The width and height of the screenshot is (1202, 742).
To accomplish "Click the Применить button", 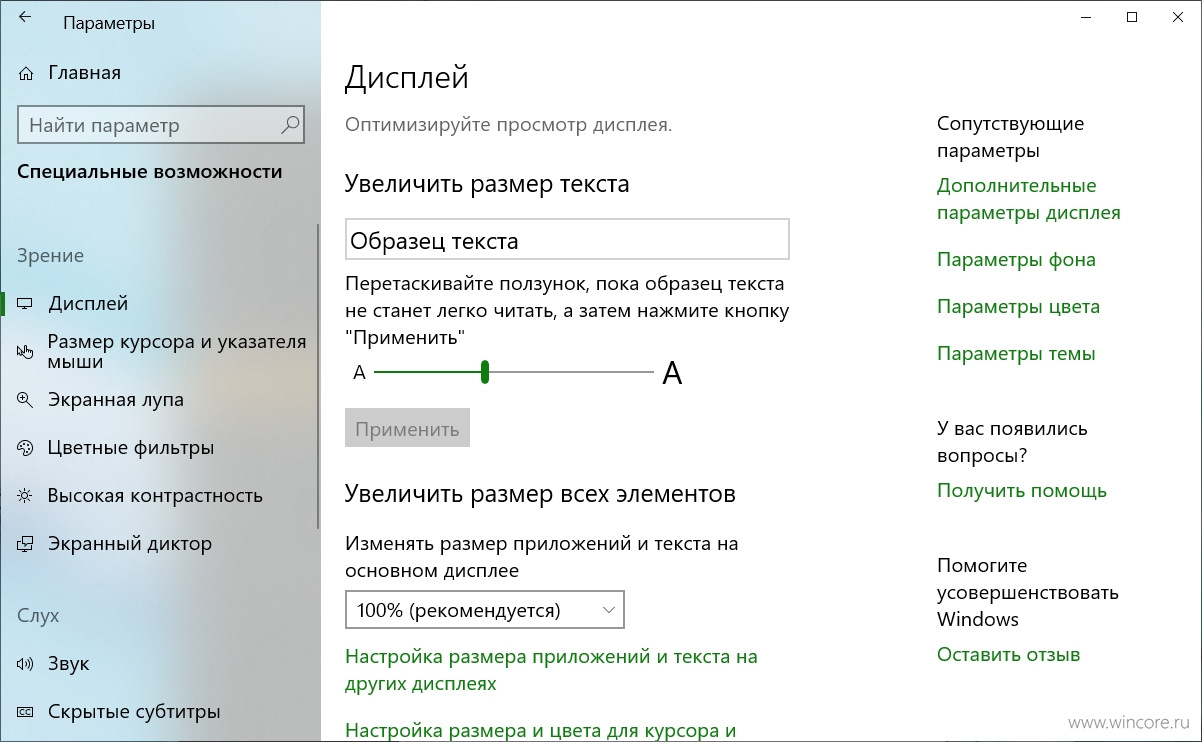I will tap(407, 429).
